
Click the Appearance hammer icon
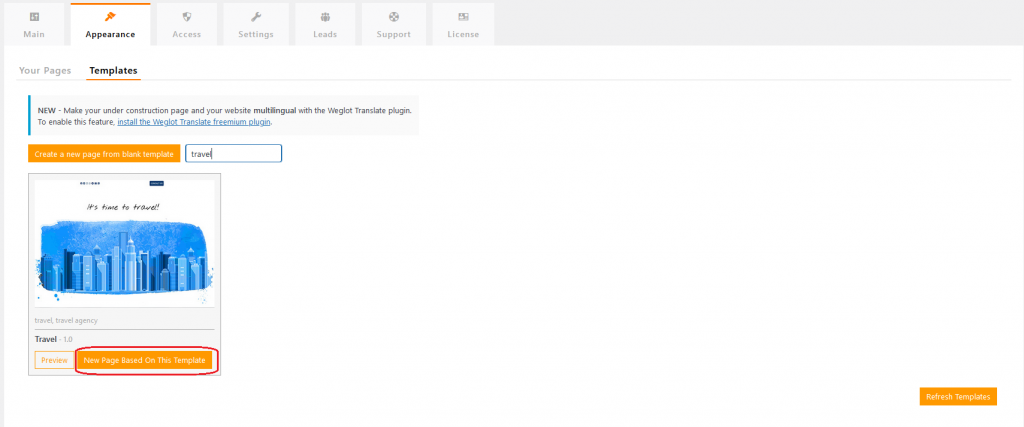110,17
